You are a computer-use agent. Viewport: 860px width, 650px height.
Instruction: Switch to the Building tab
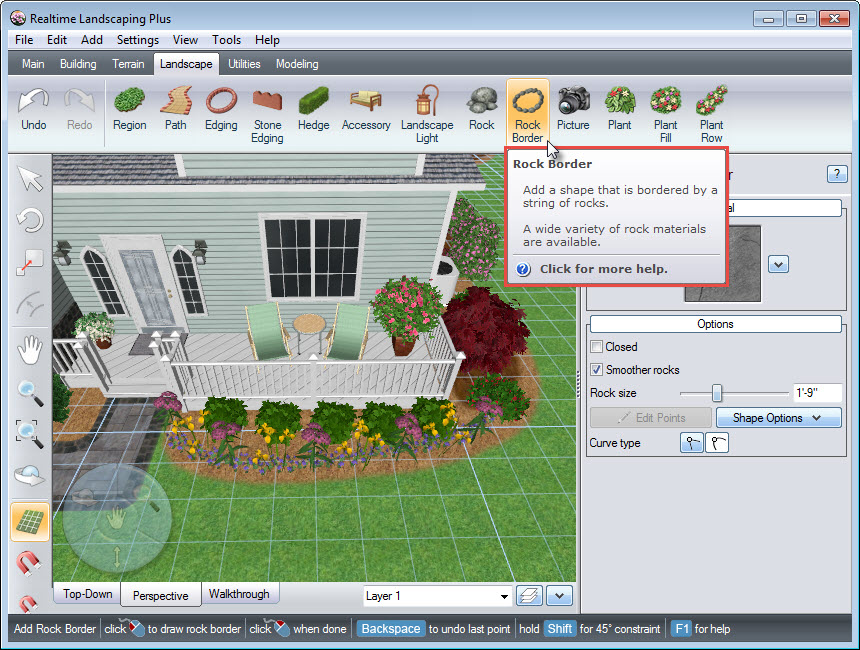coord(78,64)
